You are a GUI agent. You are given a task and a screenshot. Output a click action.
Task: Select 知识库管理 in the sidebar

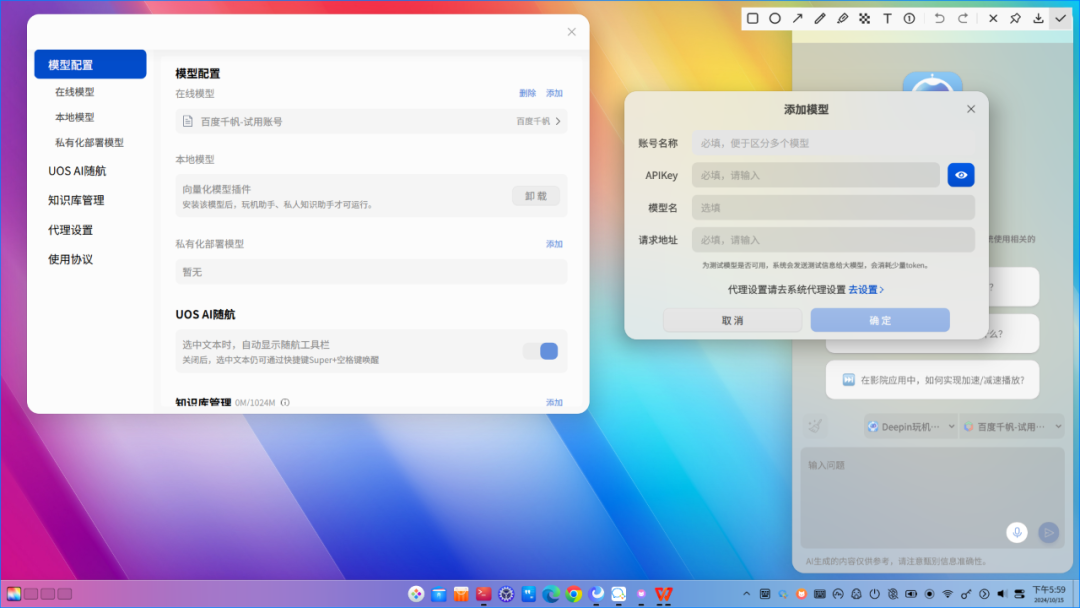[76, 200]
